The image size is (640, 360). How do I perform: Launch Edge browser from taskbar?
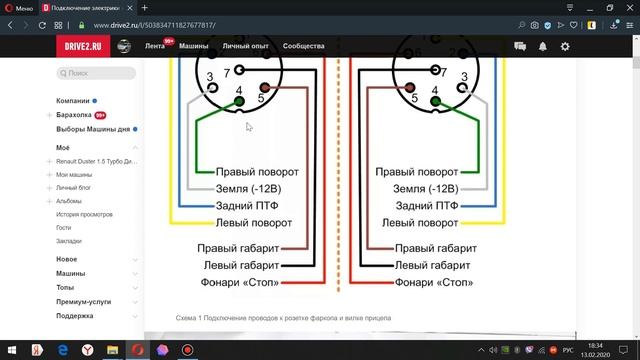click(x=62, y=350)
